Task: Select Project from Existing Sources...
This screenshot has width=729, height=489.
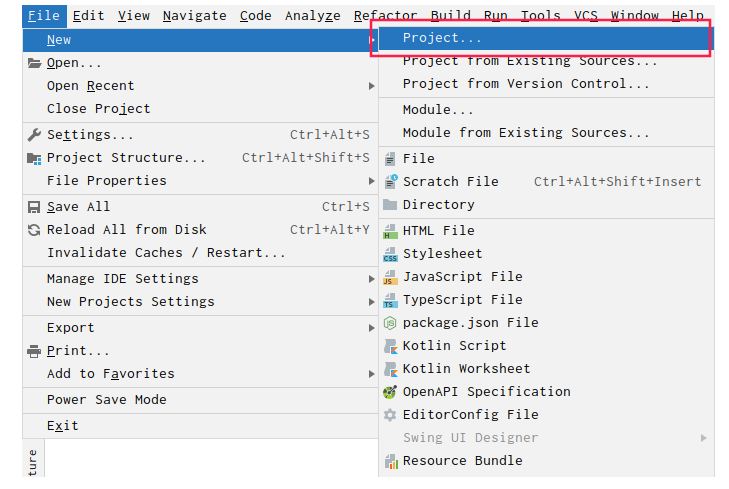Action: click(x=546, y=61)
